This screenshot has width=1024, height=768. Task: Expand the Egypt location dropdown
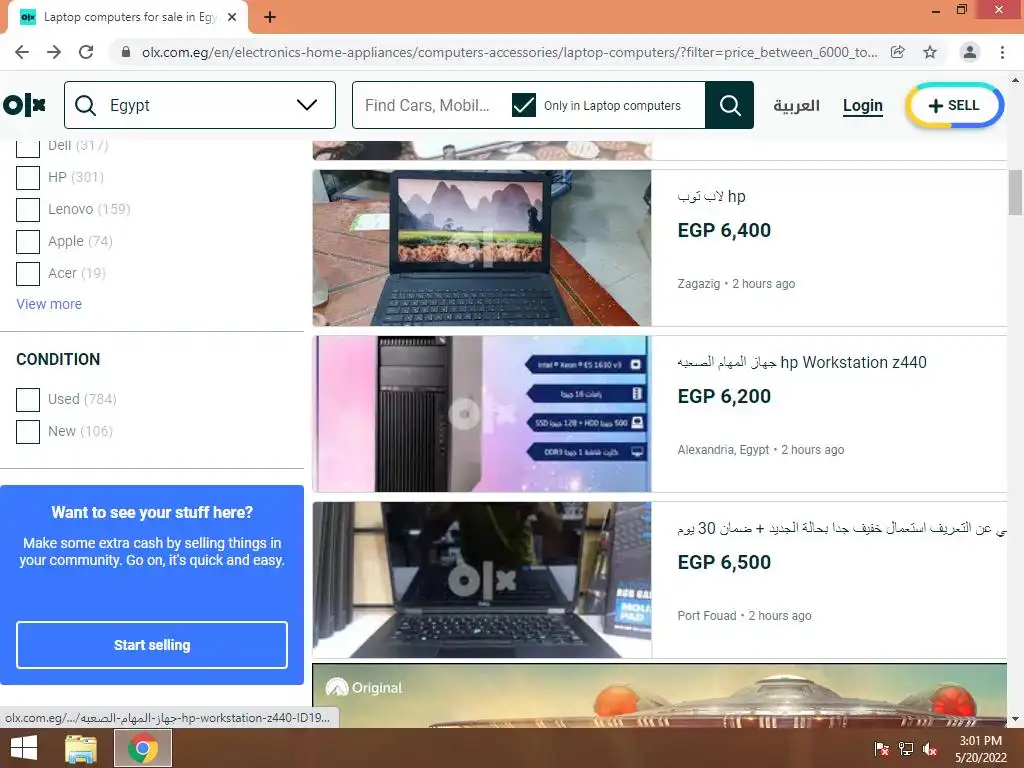[x=307, y=104]
